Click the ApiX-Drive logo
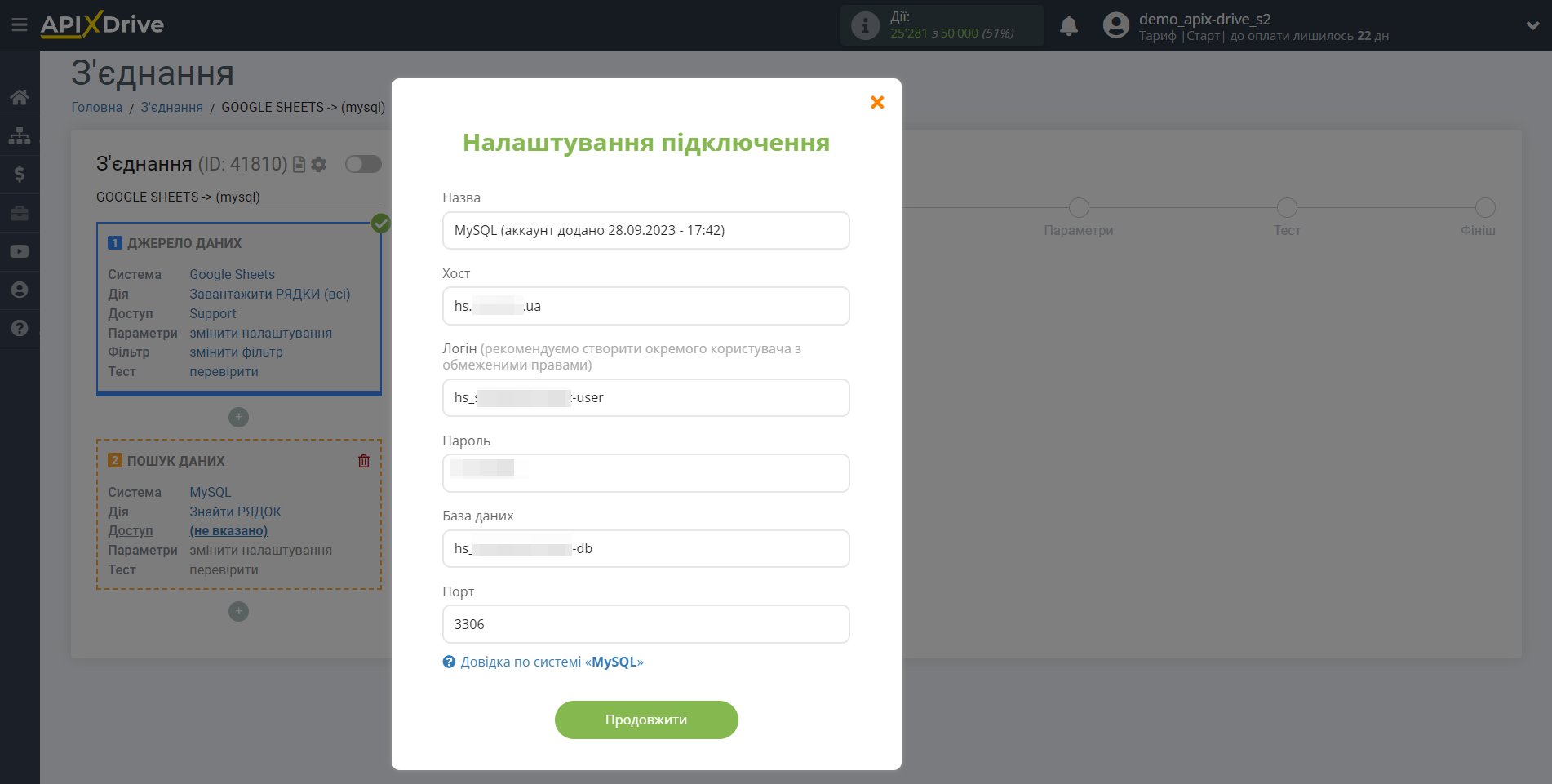The image size is (1552, 784). pos(102,24)
